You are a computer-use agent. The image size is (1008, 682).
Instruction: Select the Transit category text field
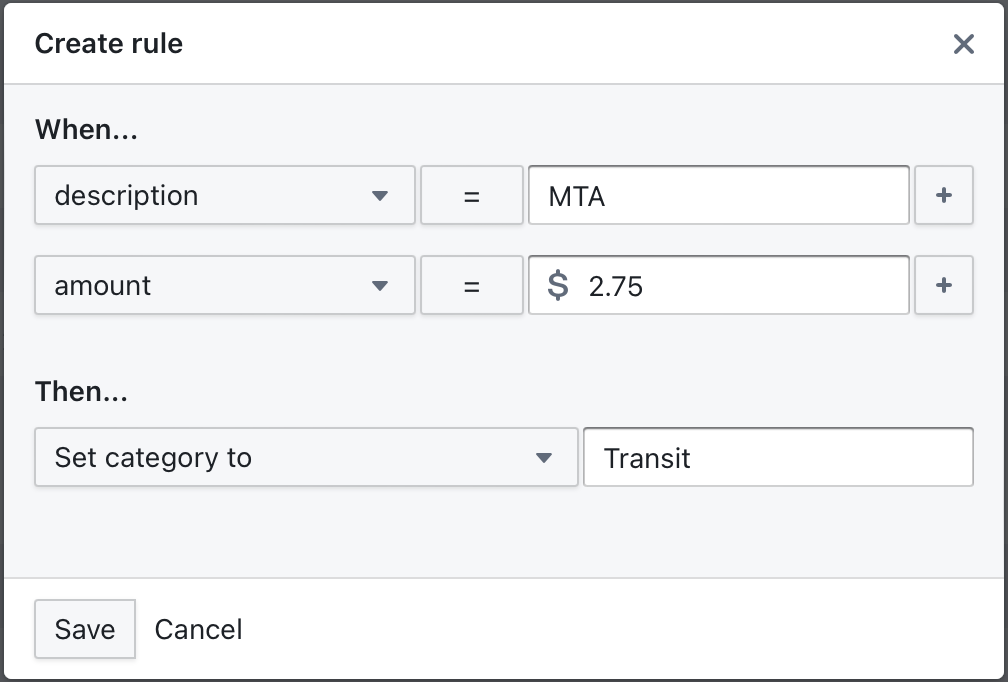[x=778, y=457]
